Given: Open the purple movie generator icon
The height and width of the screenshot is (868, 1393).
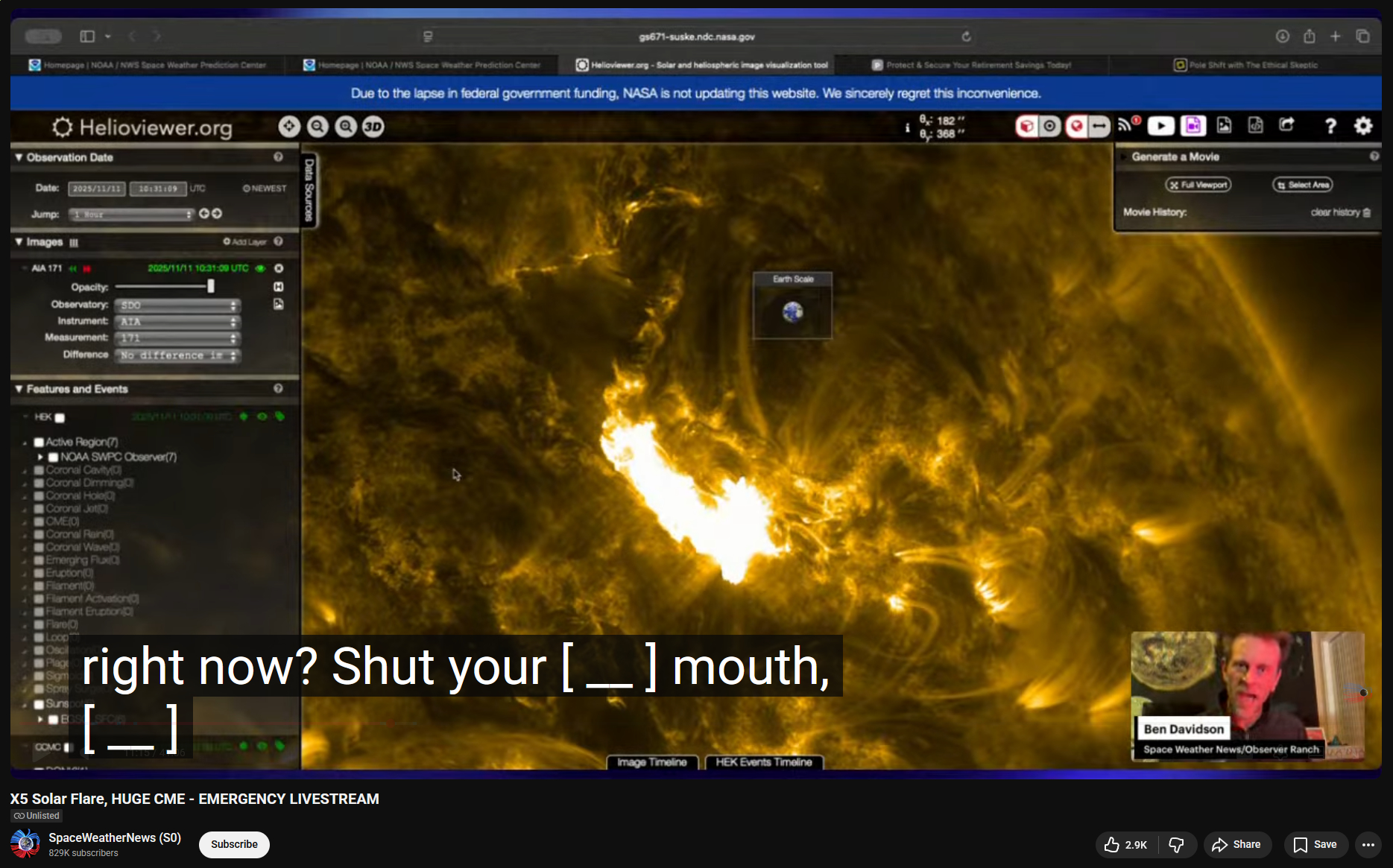Looking at the screenshot, I should [x=1193, y=126].
